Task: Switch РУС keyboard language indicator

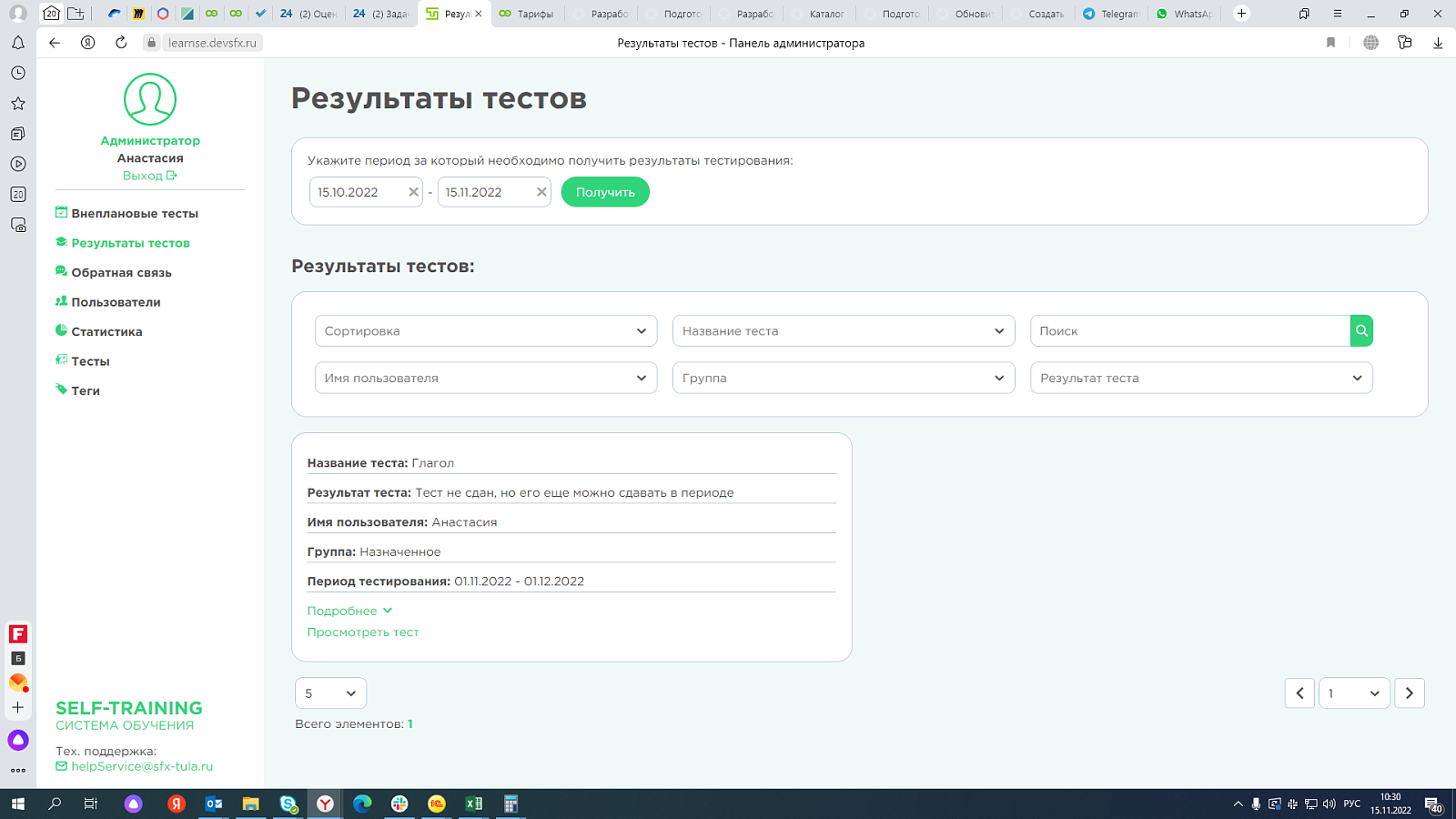Action: tap(1352, 804)
